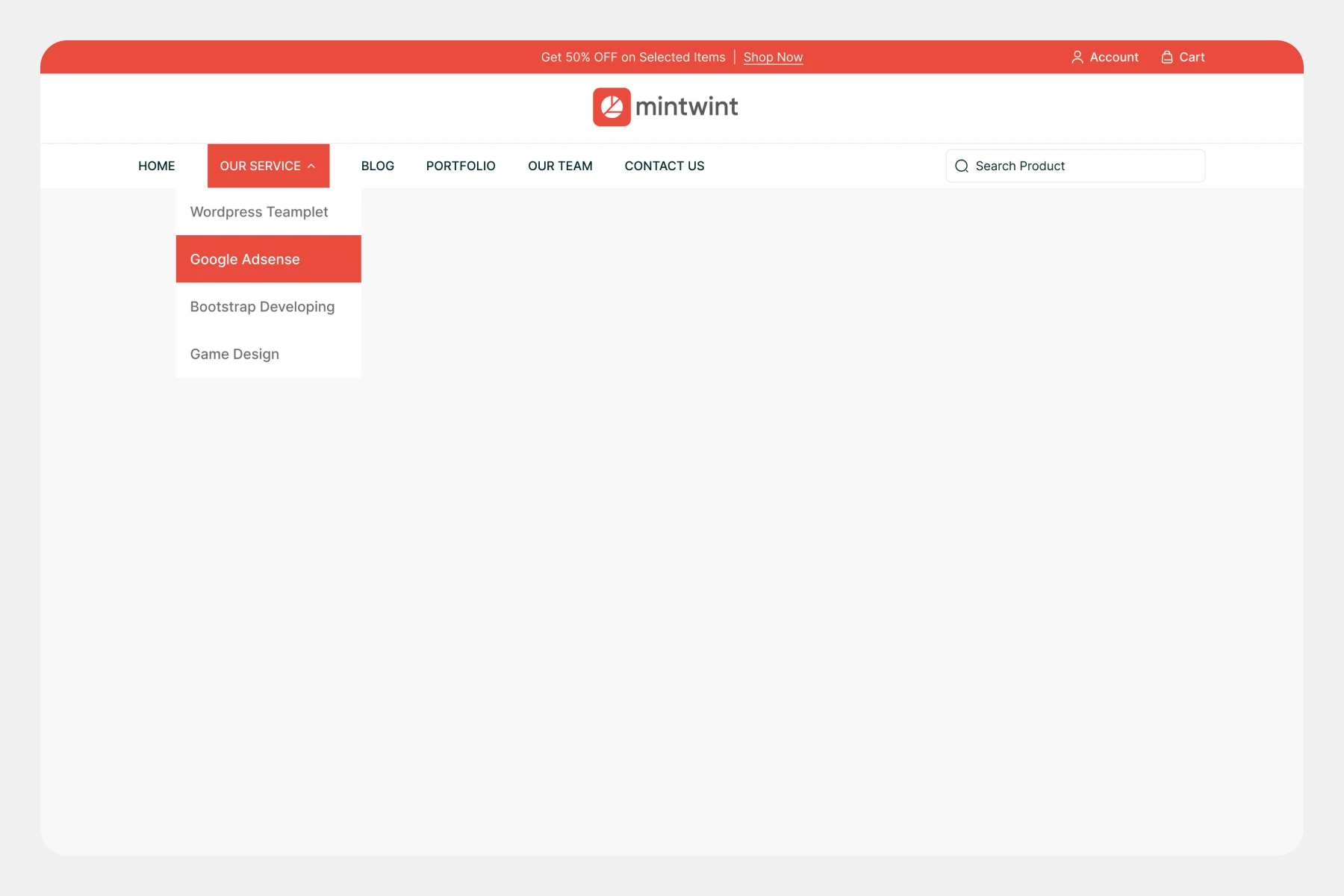This screenshot has height=896, width=1344.
Task: Open Game Design from the service menu
Action: click(x=234, y=354)
